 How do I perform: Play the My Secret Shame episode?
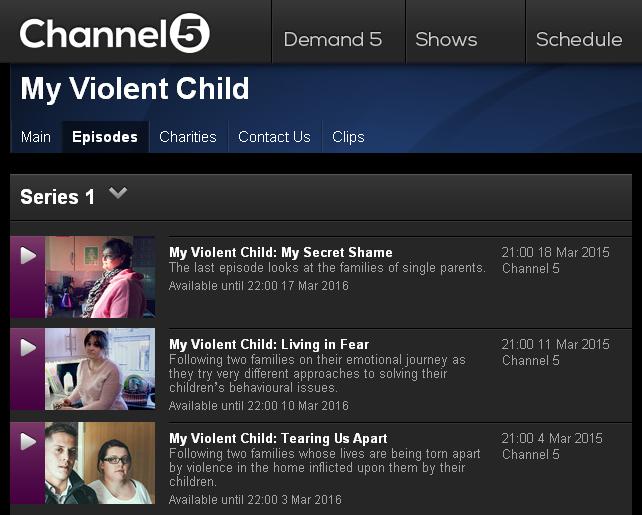pos(28,255)
